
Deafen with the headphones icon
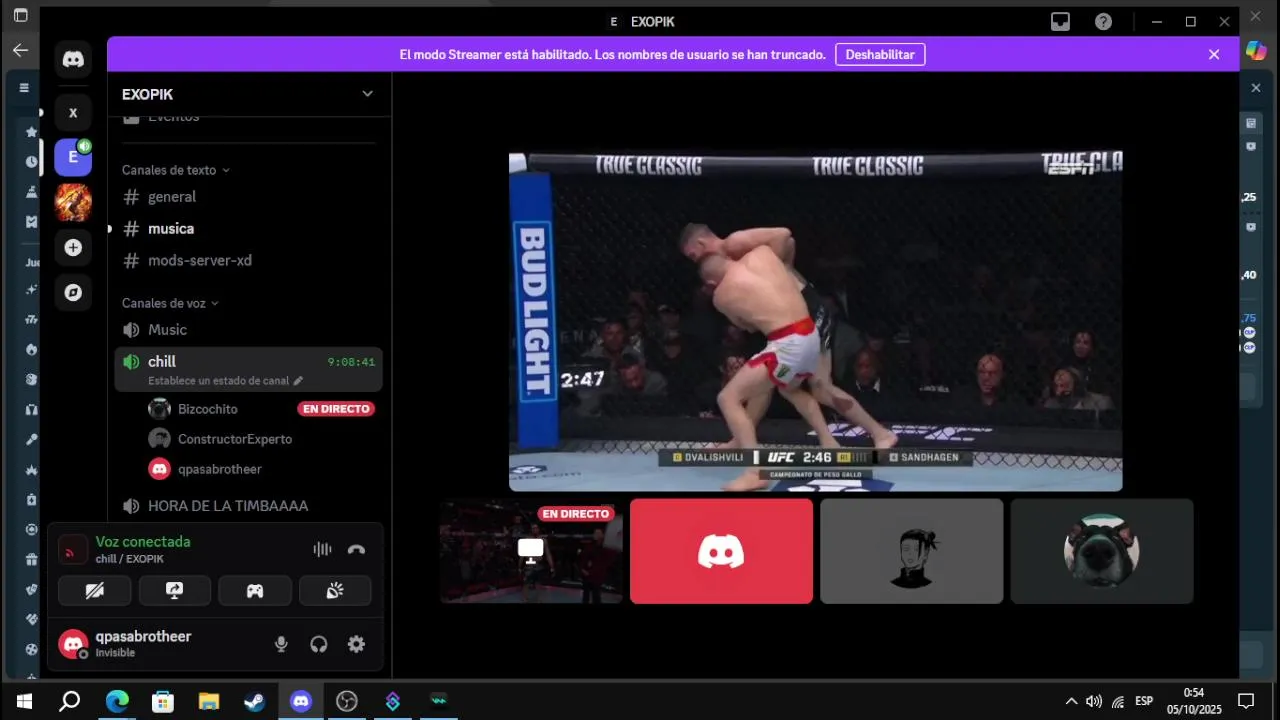[319, 645]
